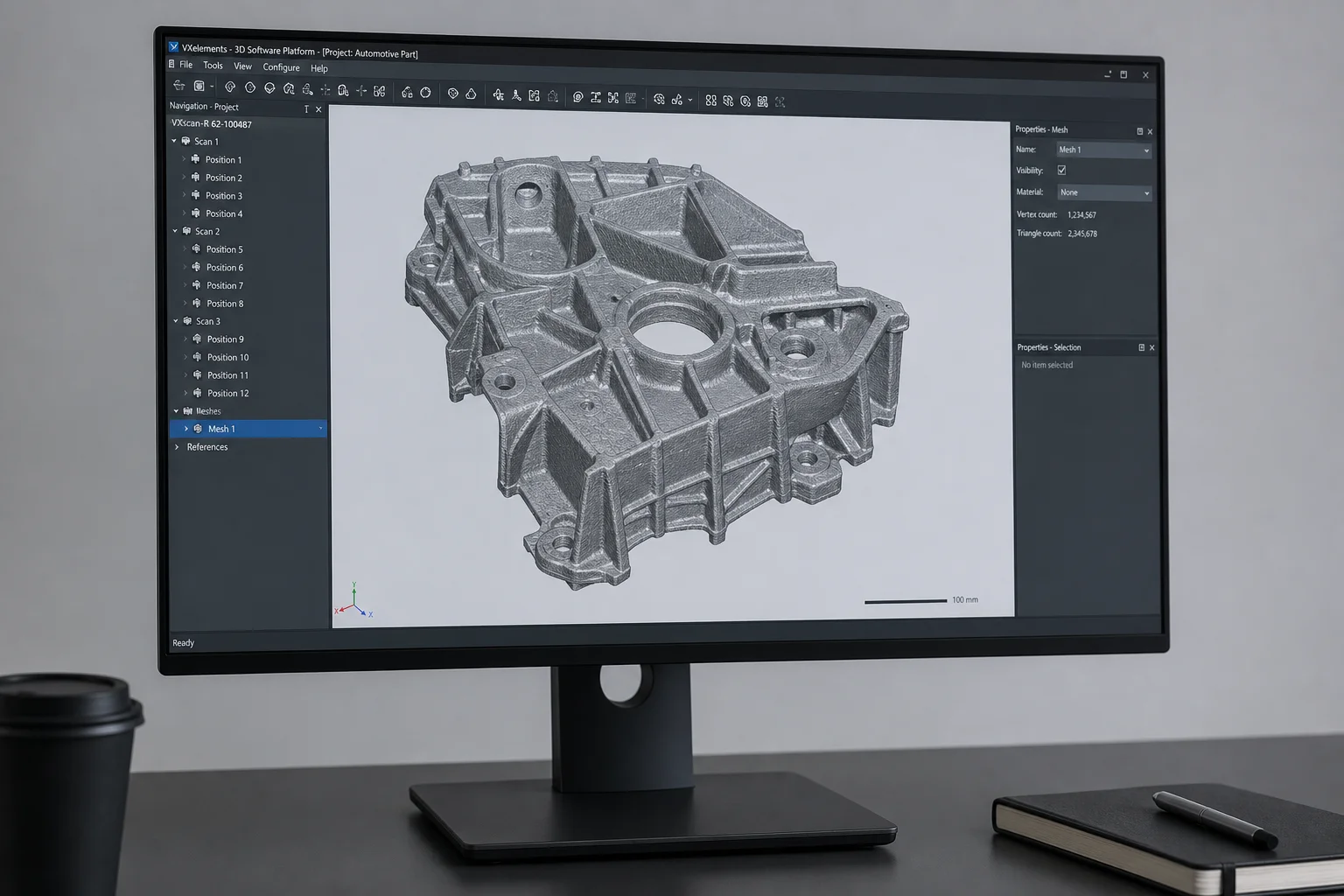Viewport: 1344px width, 896px height.
Task: Click the dimmed last icon in the toolbar
Action: [780, 101]
